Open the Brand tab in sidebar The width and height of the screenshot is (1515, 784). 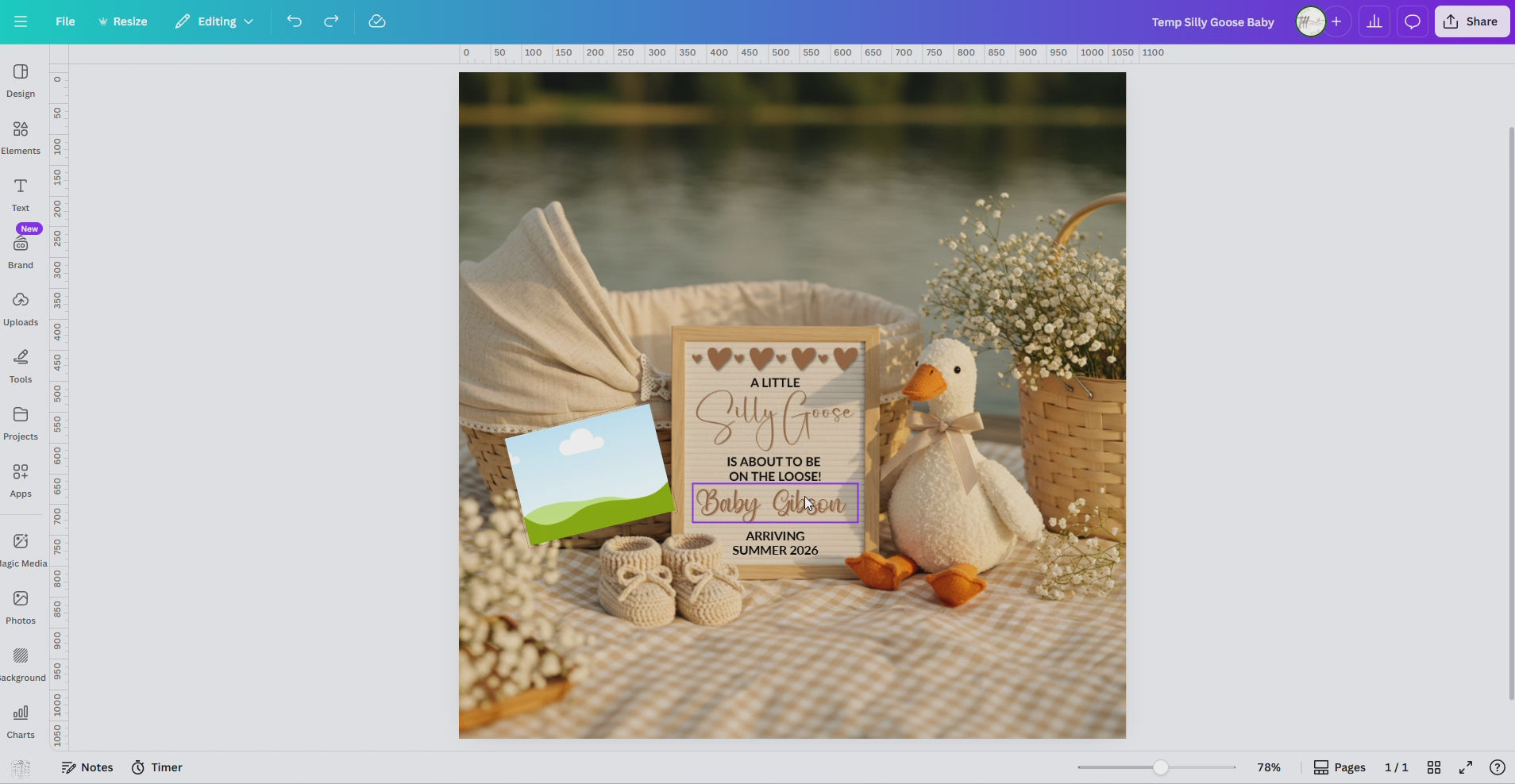coord(21,250)
